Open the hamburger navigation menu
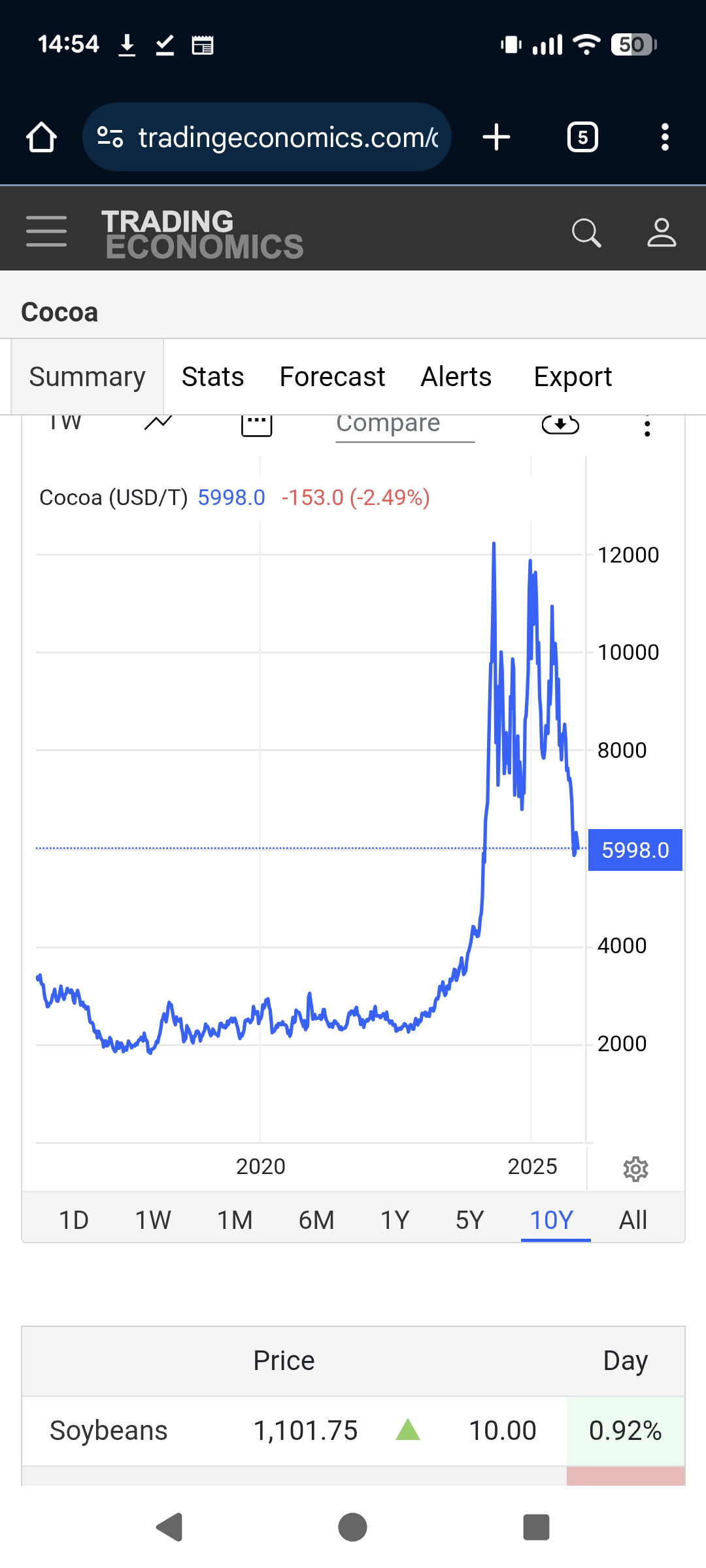Image resolution: width=706 pixels, height=1568 pixels. 46,232
